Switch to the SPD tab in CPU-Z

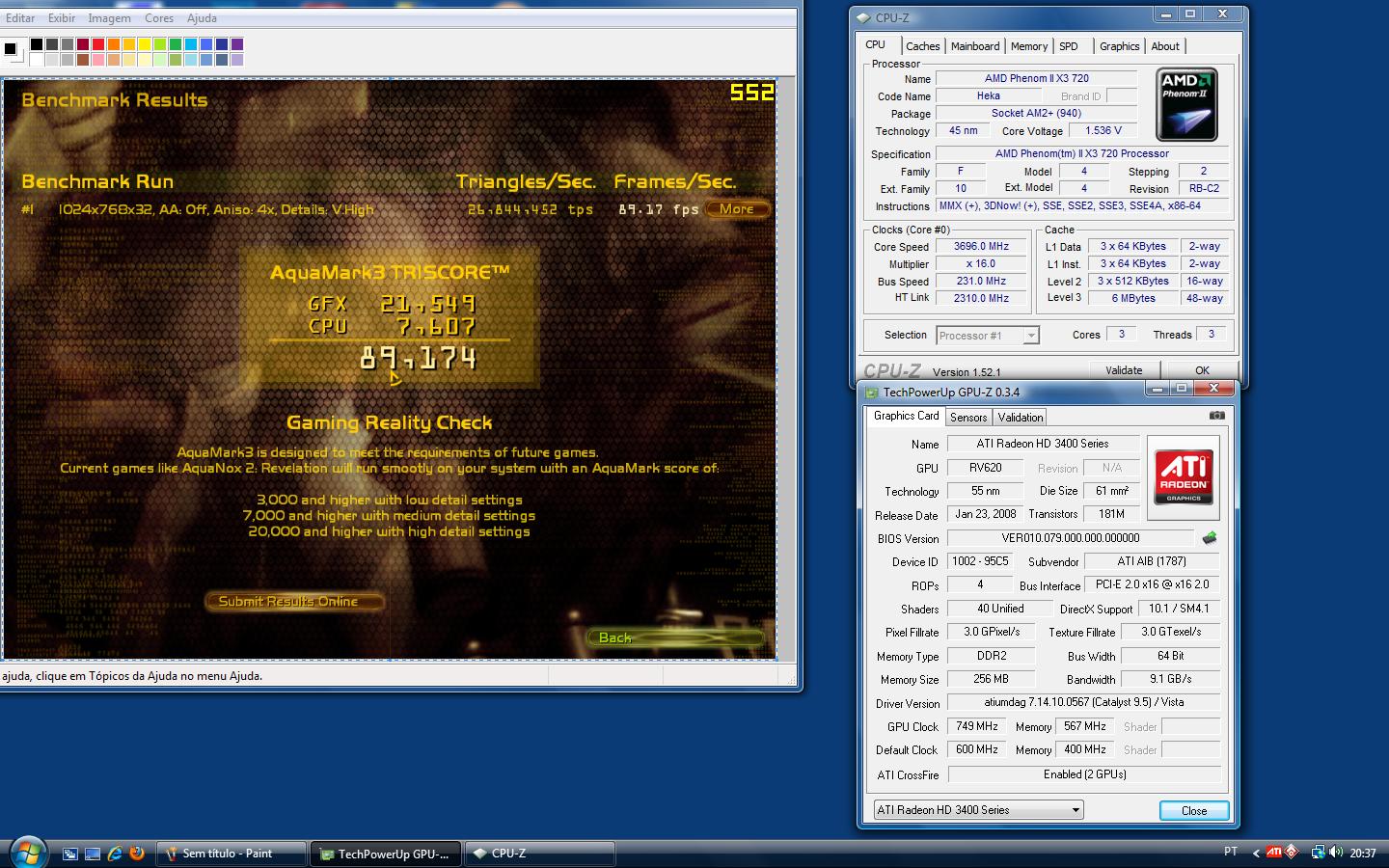1069,46
